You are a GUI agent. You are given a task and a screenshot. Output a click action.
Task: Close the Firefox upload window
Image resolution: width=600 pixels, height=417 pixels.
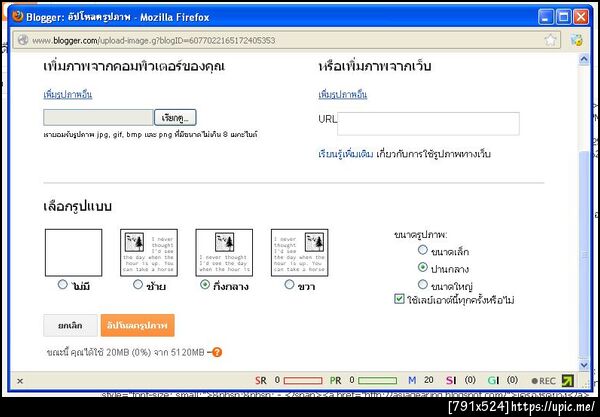pyautogui.click(x=581, y=17)
